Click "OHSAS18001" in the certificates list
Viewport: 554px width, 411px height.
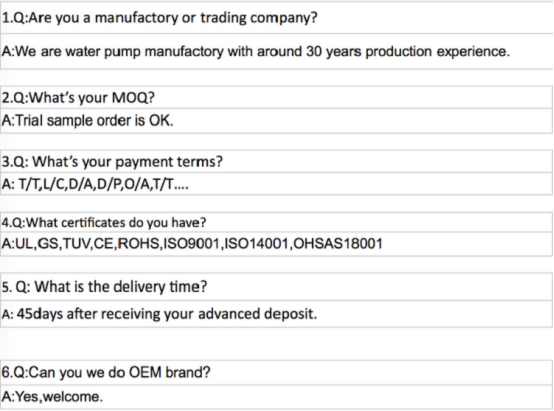click(338, 244)
